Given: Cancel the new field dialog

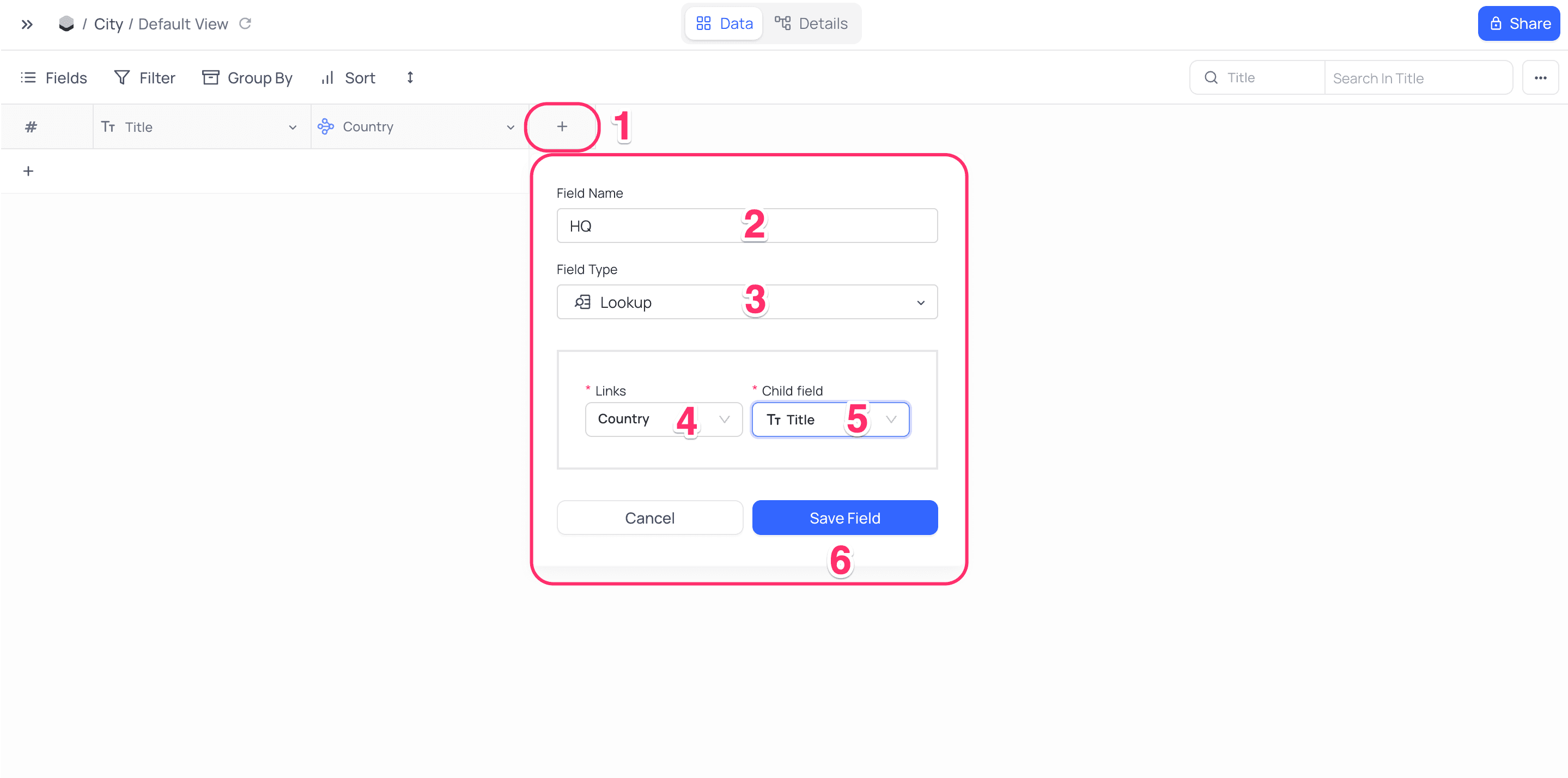Looking at the screenshot, I should point(649,518).
